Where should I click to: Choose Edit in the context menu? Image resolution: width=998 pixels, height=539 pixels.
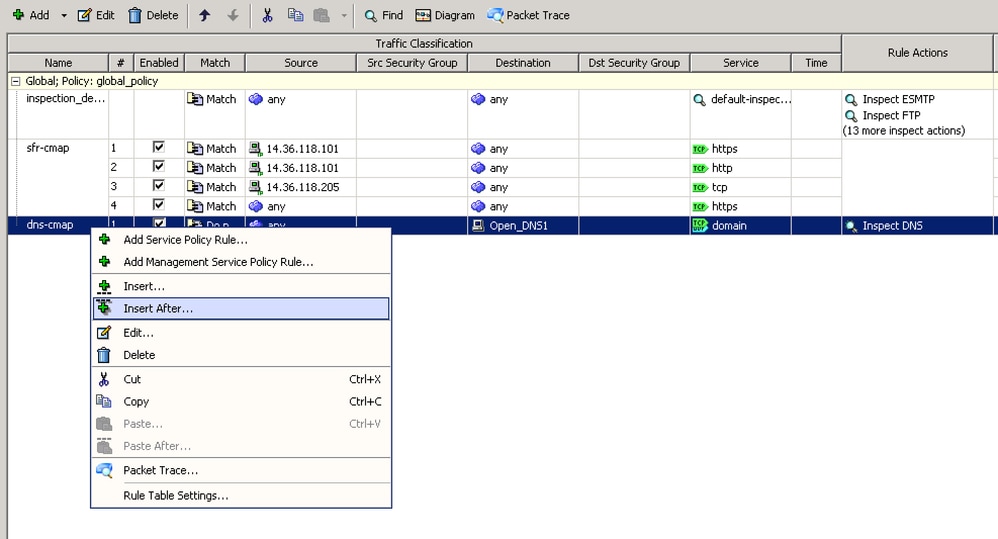tap(241, 333)
